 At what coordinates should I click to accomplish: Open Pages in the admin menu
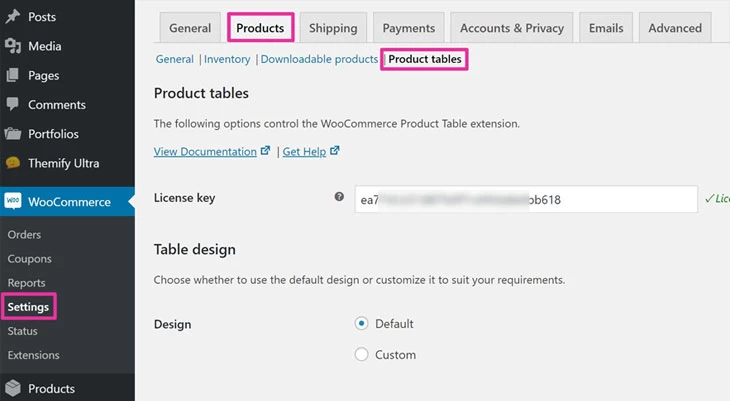pos(43,75)
